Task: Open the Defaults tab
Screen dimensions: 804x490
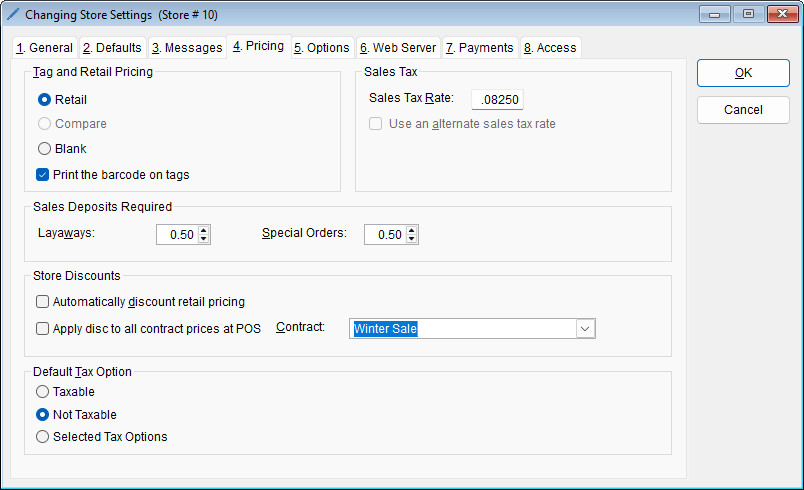Action: click(x=112, y=47)
